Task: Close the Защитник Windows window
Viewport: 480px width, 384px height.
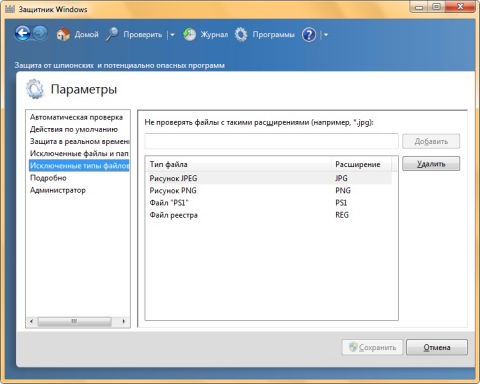Action: click(x=460, y=7)
